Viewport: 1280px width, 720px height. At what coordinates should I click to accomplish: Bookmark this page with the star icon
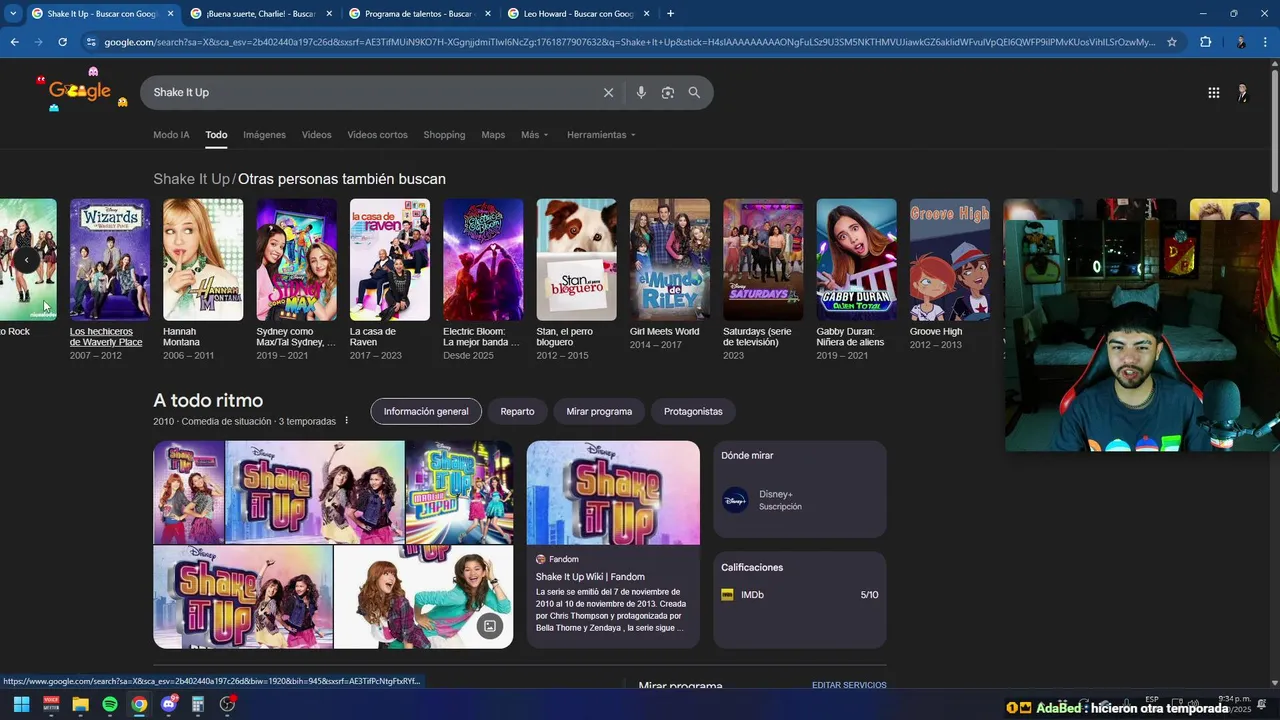1172,42
